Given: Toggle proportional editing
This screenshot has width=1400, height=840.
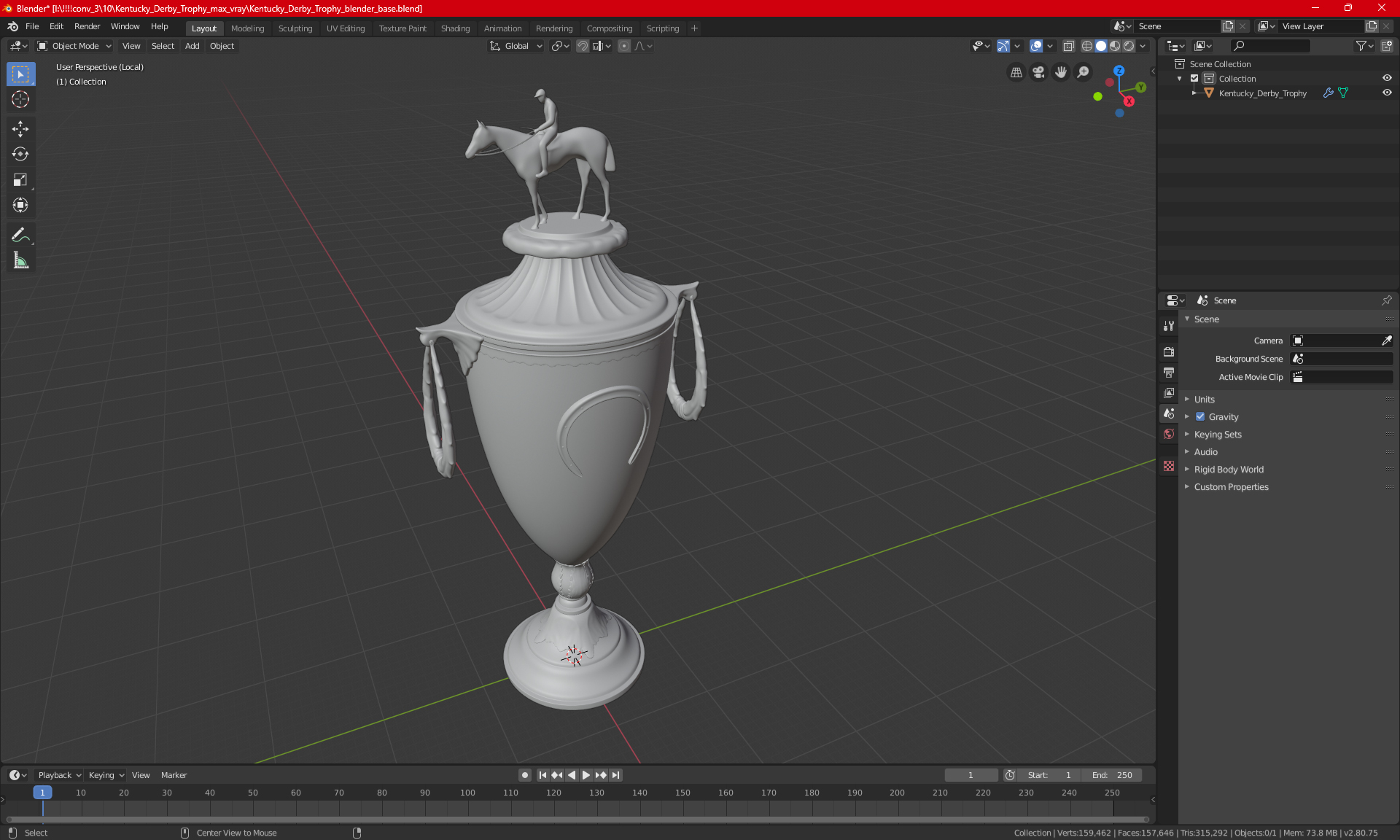Looking at the screenshot, I should (x=624, y=46).
